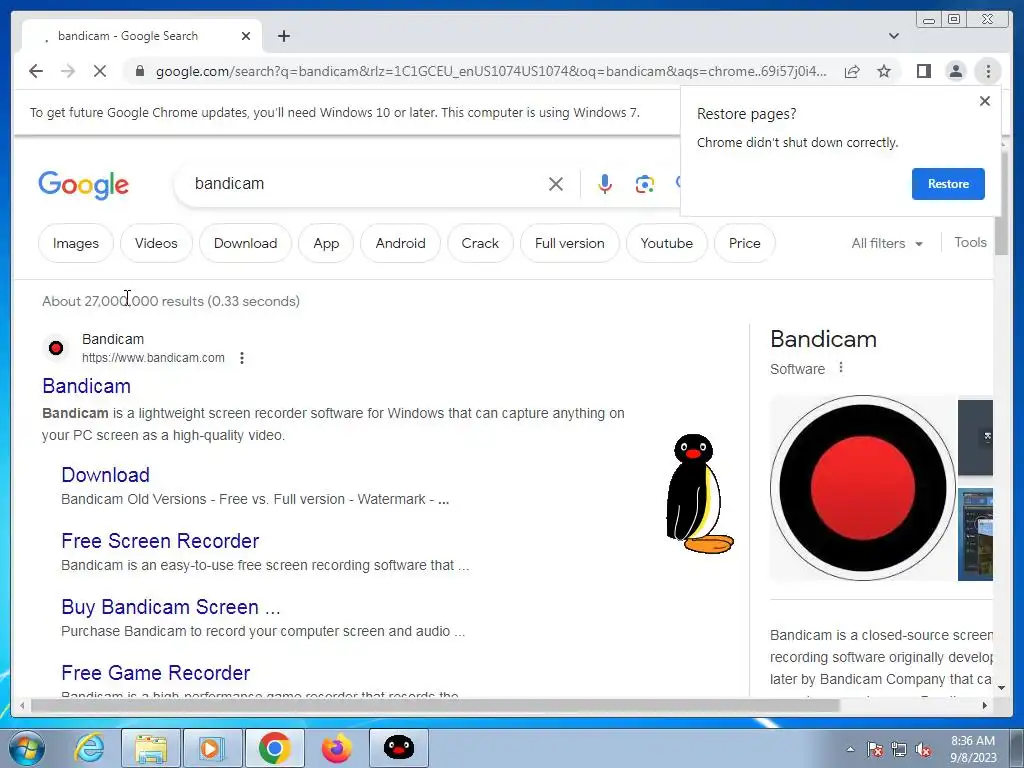Go back with the Chrome back arrow
This screenshot has width=1024, height=768.
coord(36,71)
